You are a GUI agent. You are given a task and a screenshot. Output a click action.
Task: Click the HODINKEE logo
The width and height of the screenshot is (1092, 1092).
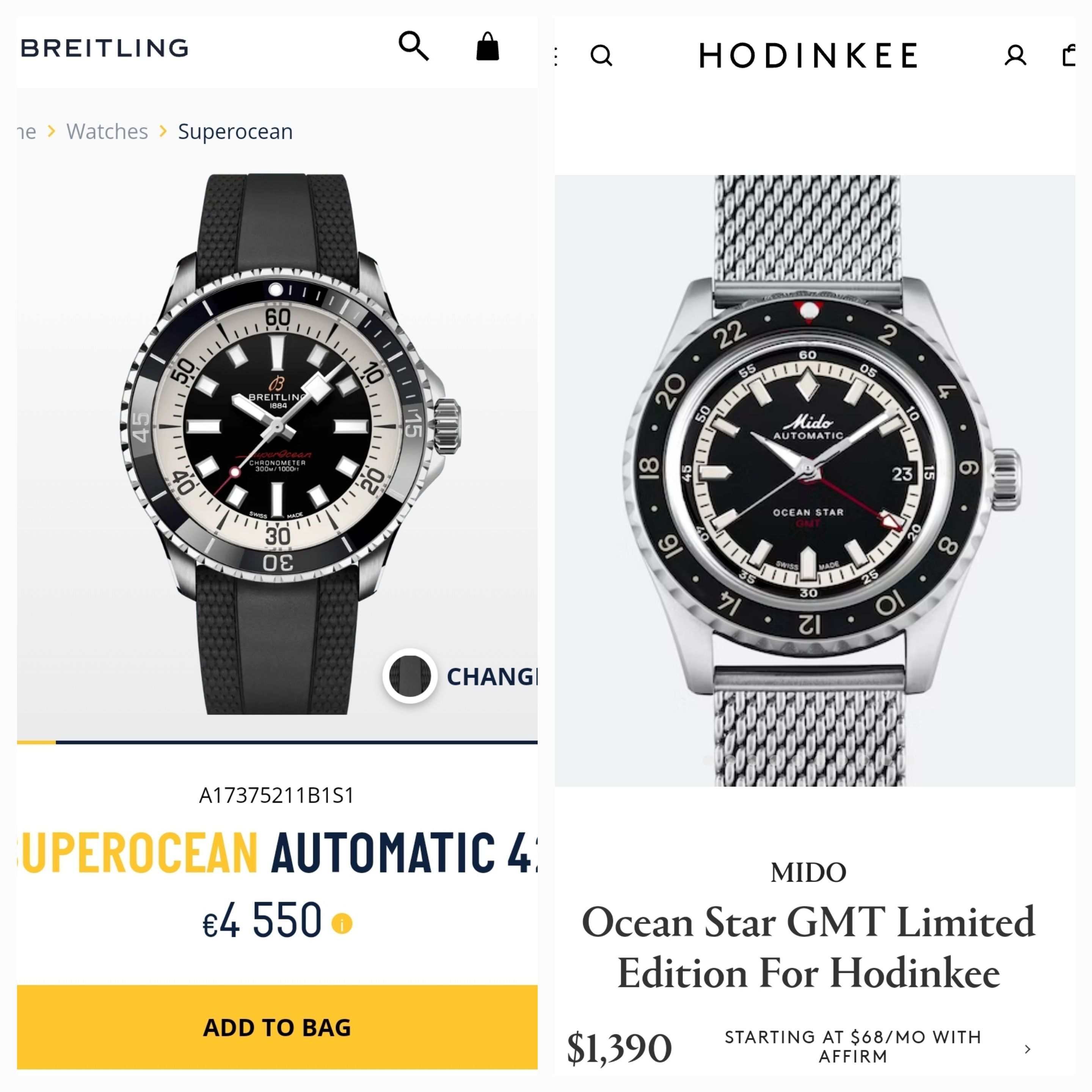808,55
